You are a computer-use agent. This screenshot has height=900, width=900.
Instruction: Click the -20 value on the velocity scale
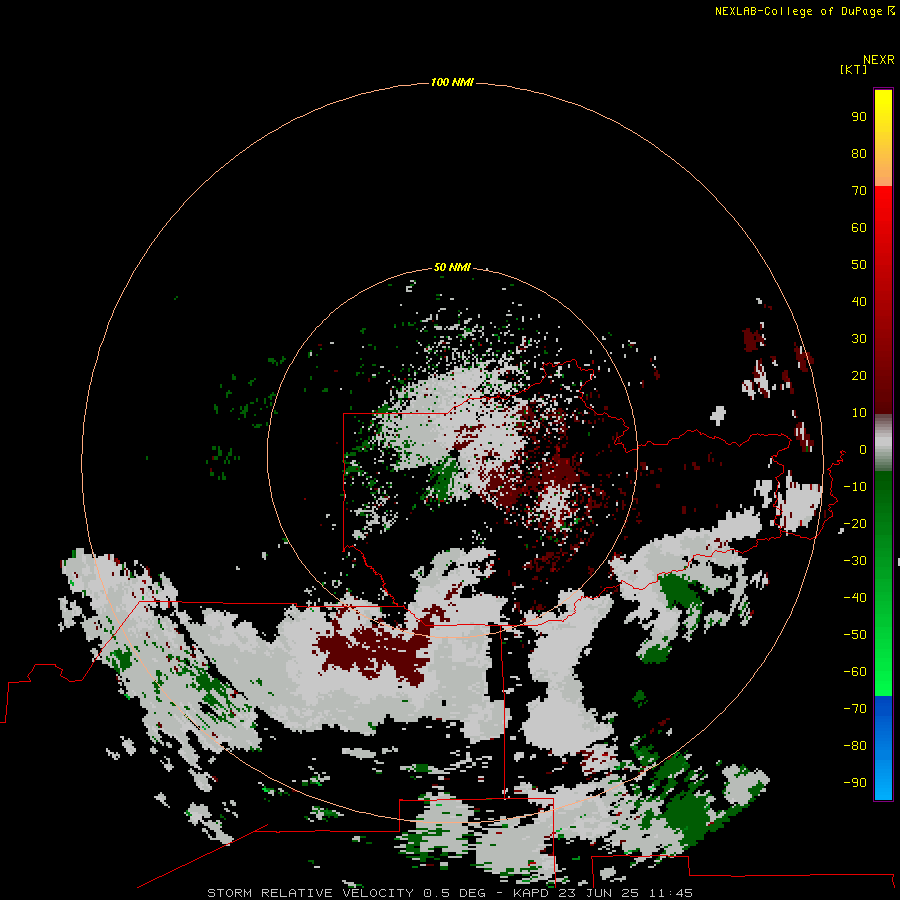pos(855,523)
